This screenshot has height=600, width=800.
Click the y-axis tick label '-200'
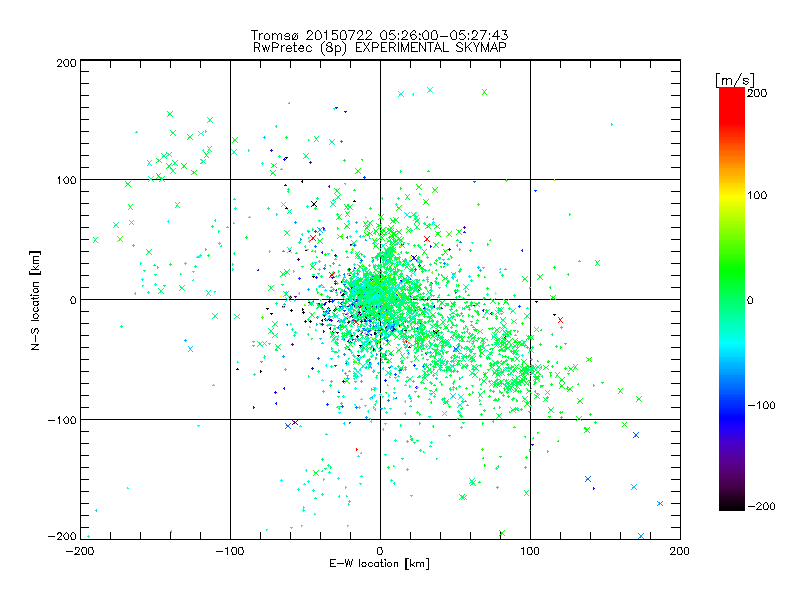click(x=62, y=536)
